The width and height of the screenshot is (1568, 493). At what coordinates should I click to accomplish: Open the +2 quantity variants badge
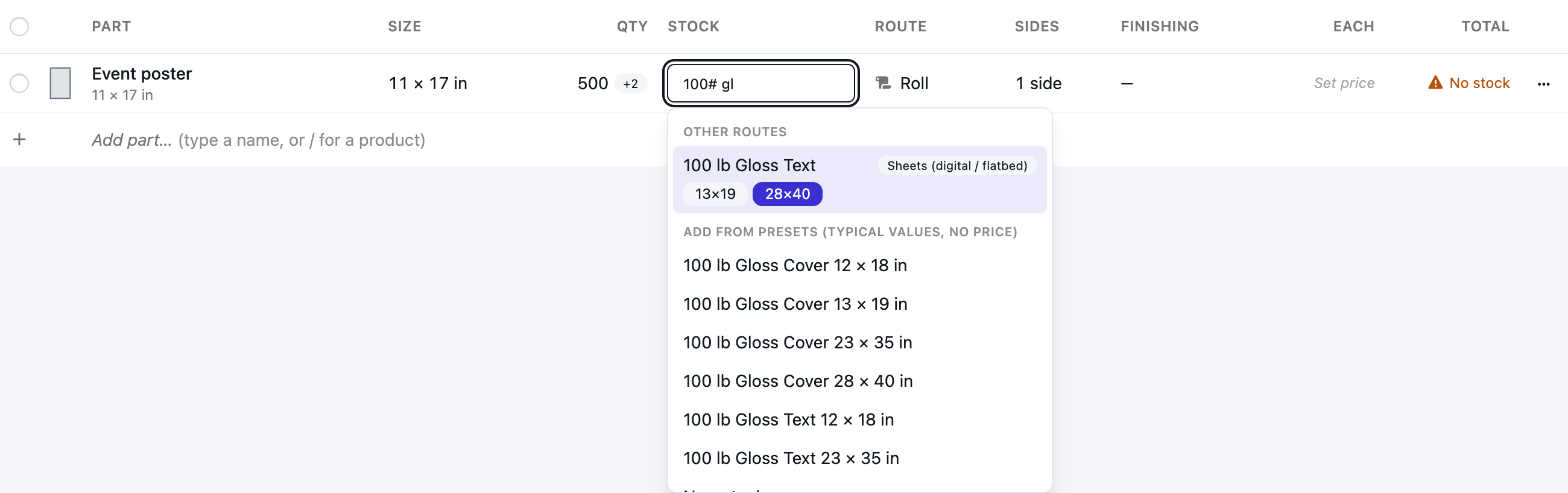coord(630,83)
